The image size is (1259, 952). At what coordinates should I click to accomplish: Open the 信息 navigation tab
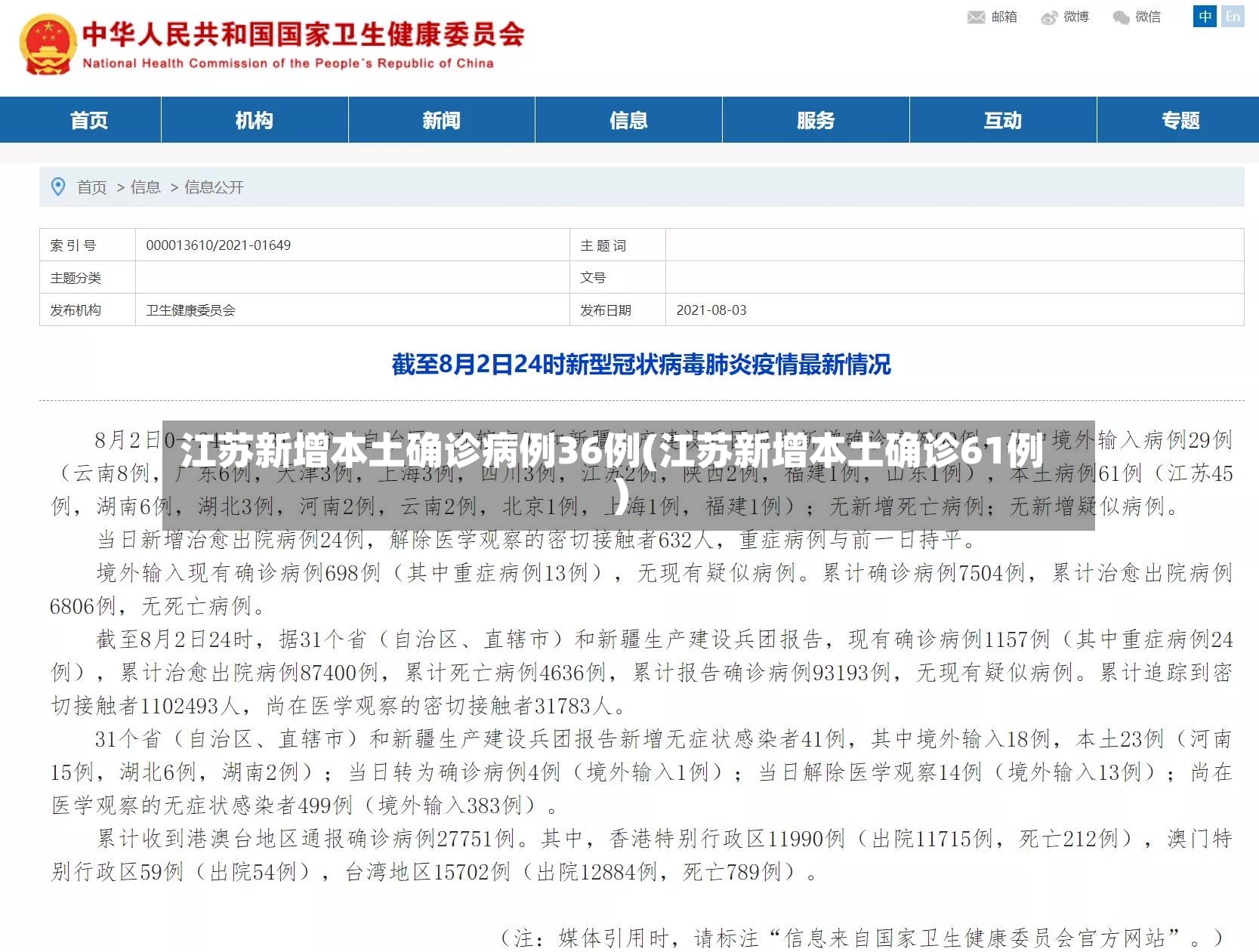628,120
